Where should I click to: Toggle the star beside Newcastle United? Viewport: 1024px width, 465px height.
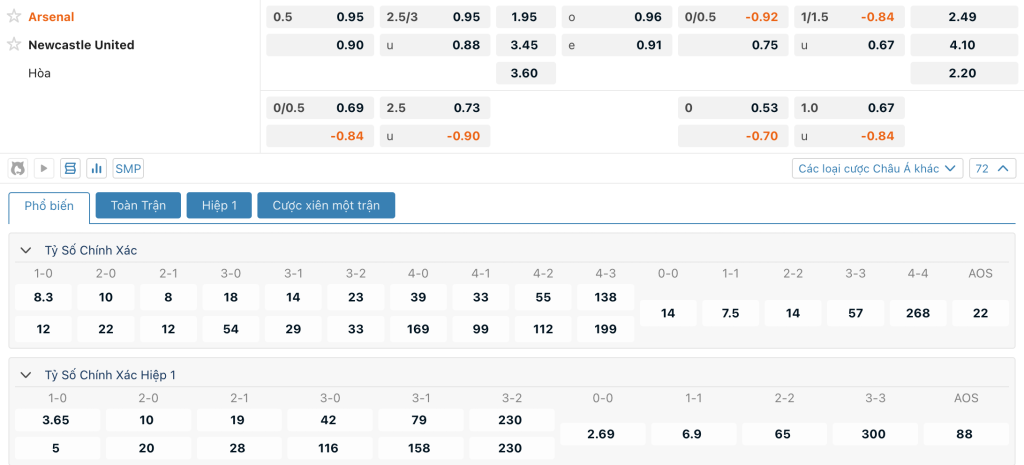pyautogui.click(x=14, y=45)
